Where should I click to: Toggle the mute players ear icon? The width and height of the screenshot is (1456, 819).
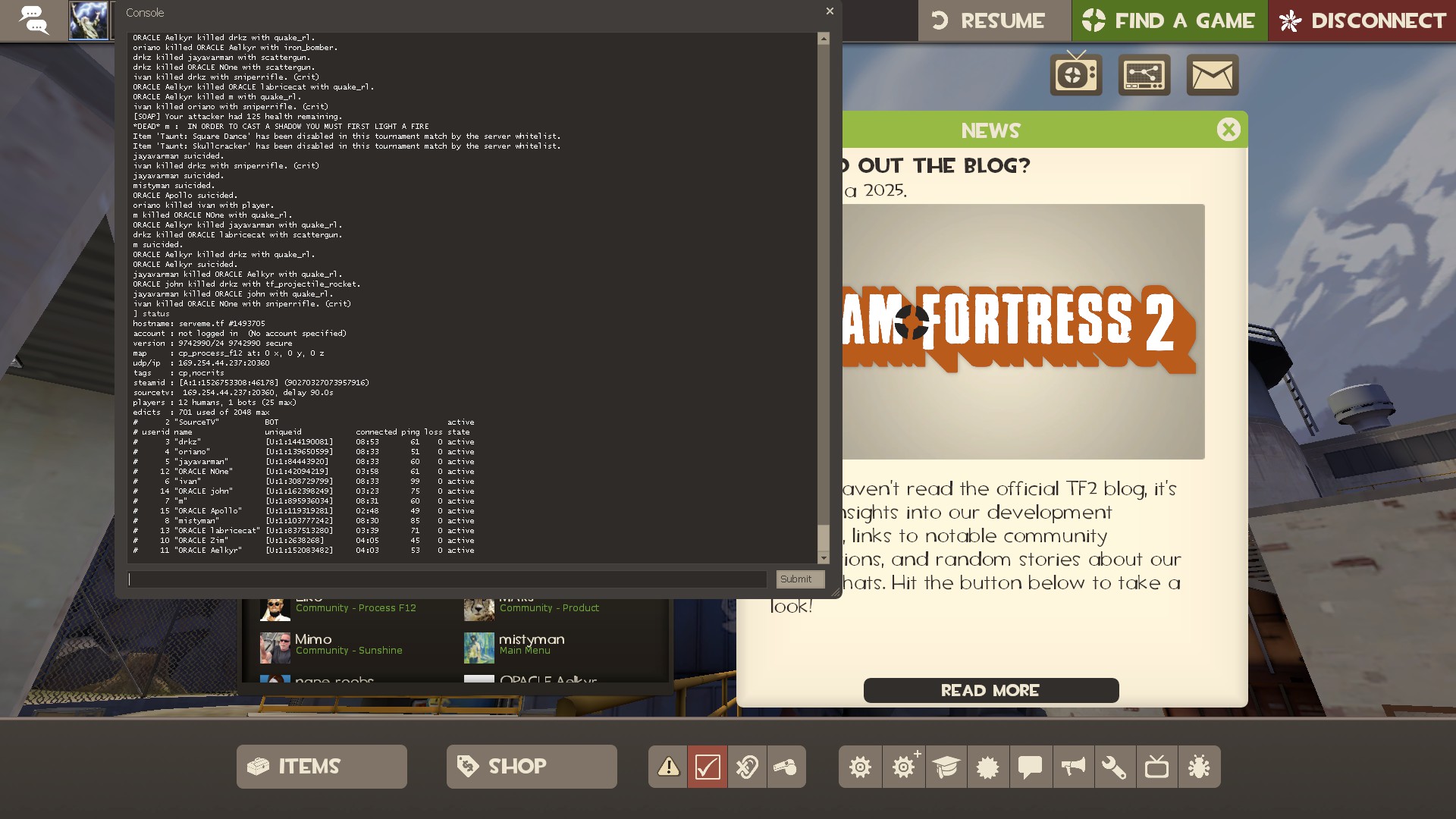pyautogui.click(x=747, y=767)
